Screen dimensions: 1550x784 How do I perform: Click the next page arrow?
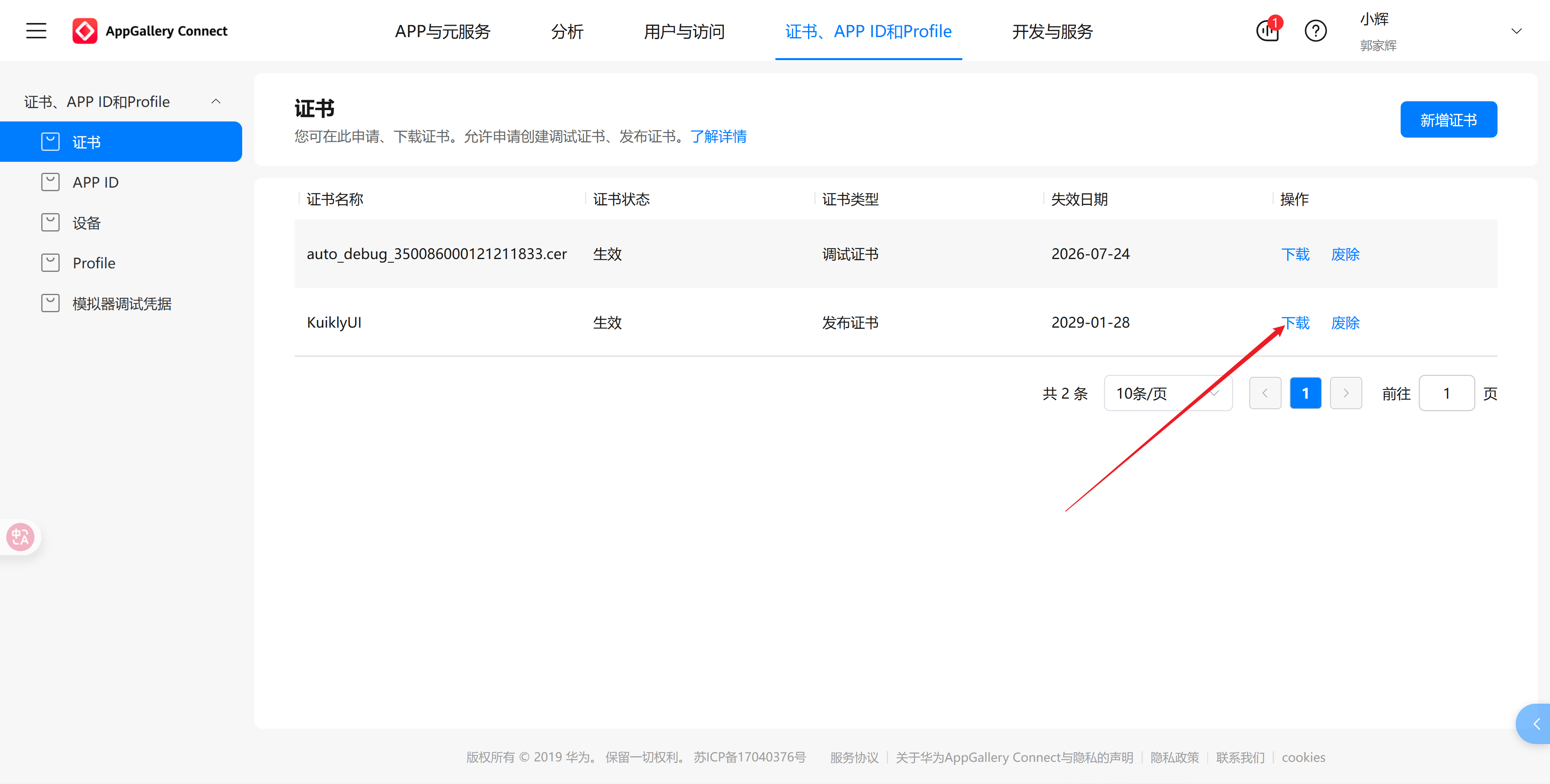(1346, 393)
